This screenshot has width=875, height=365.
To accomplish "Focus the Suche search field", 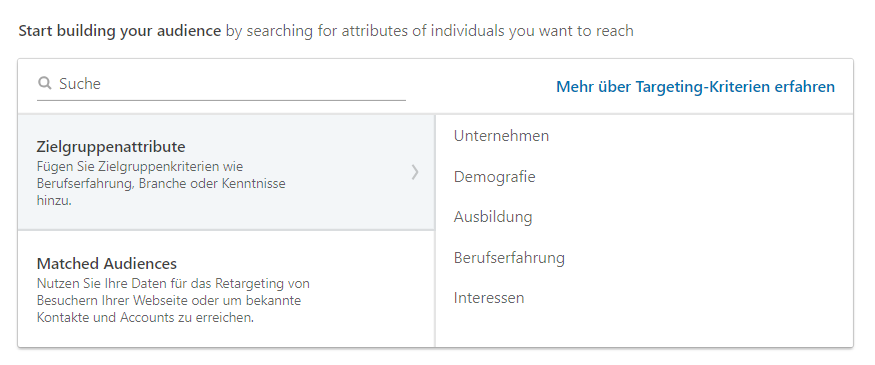I will 221,84.
